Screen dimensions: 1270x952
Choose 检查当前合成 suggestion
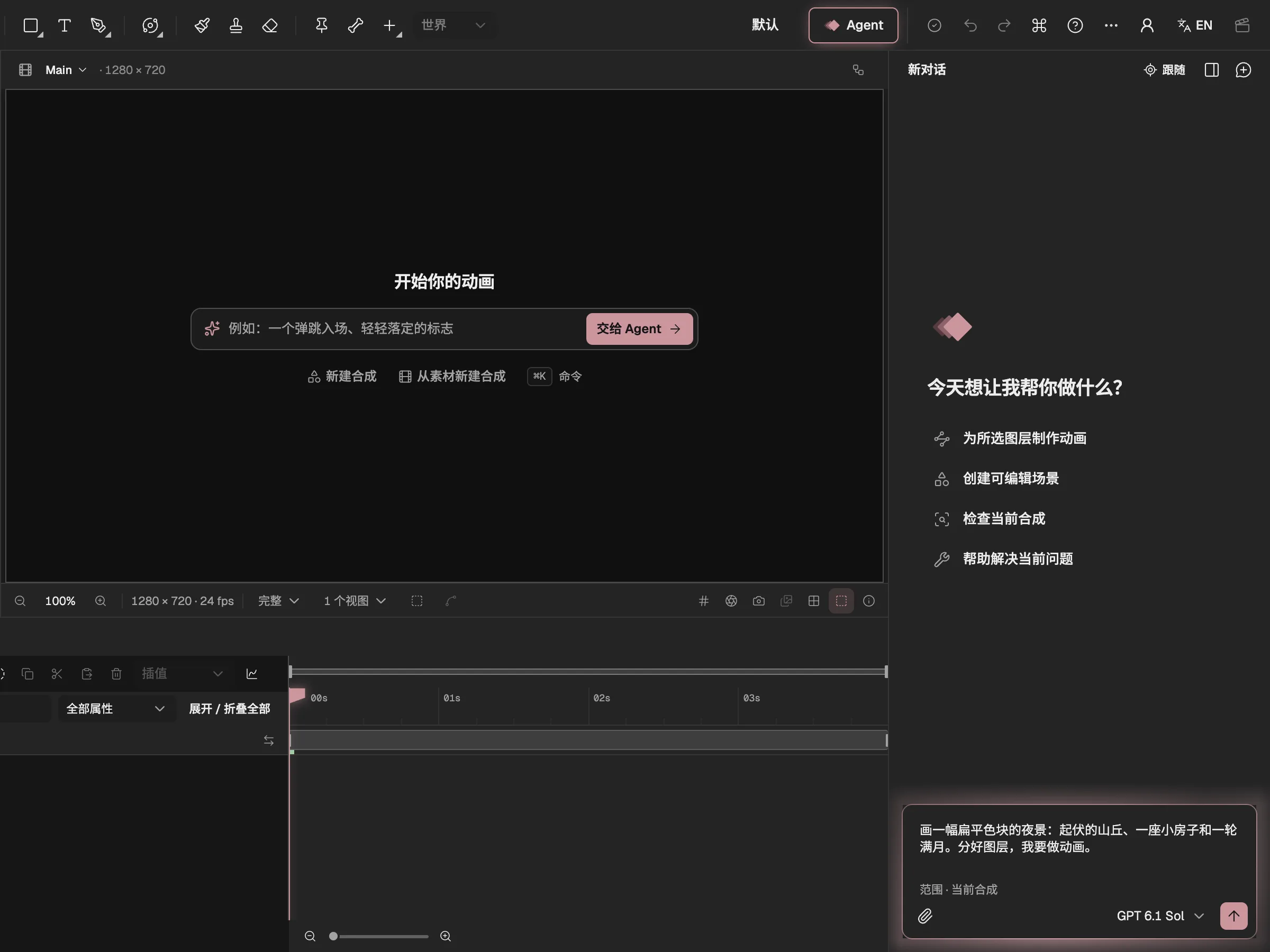[x=990, y=519]
